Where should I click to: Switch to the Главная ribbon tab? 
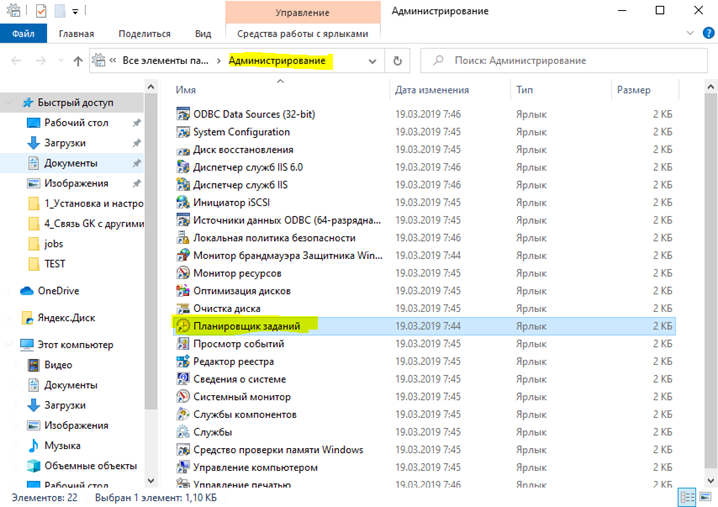76,34
